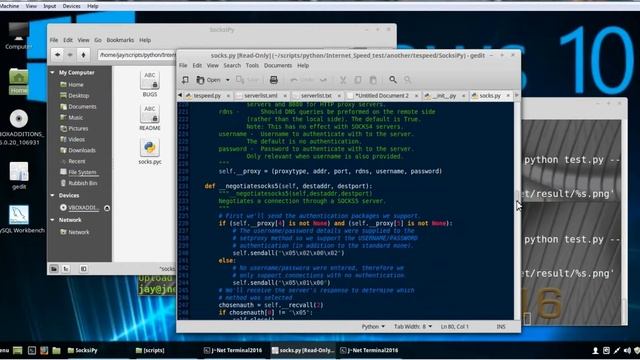Open the Python language dropdown in status bar
The height and width of the screenshot is (360, 640).
point(373,327)
